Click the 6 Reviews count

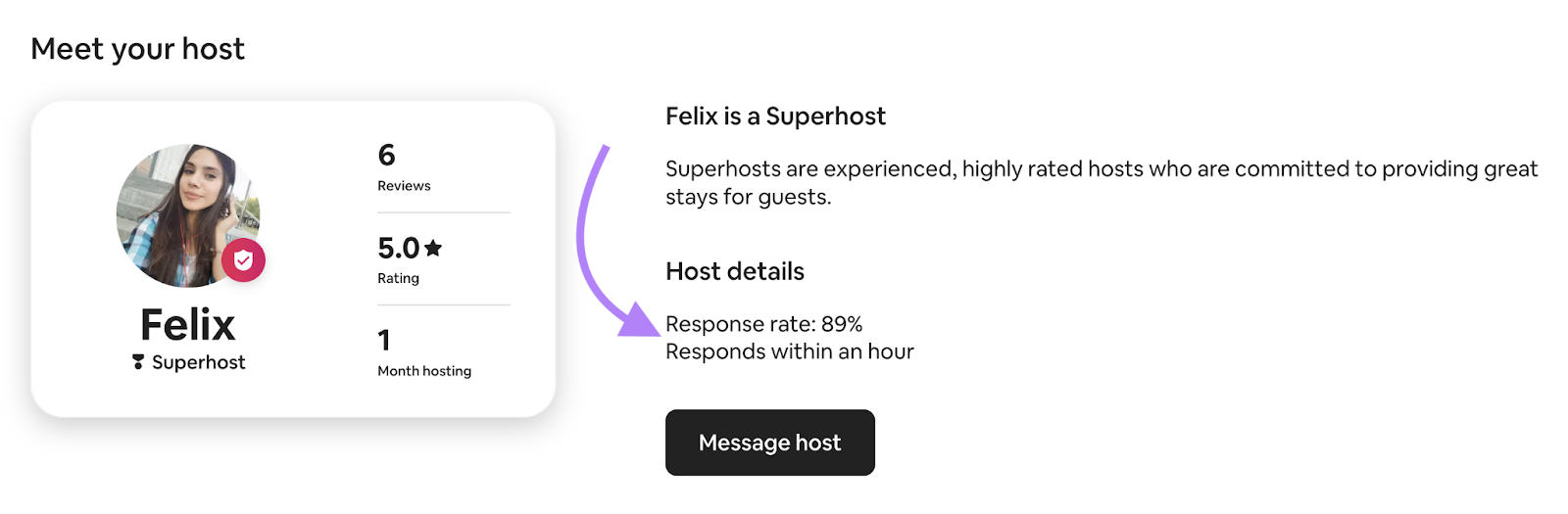point(386,155)
